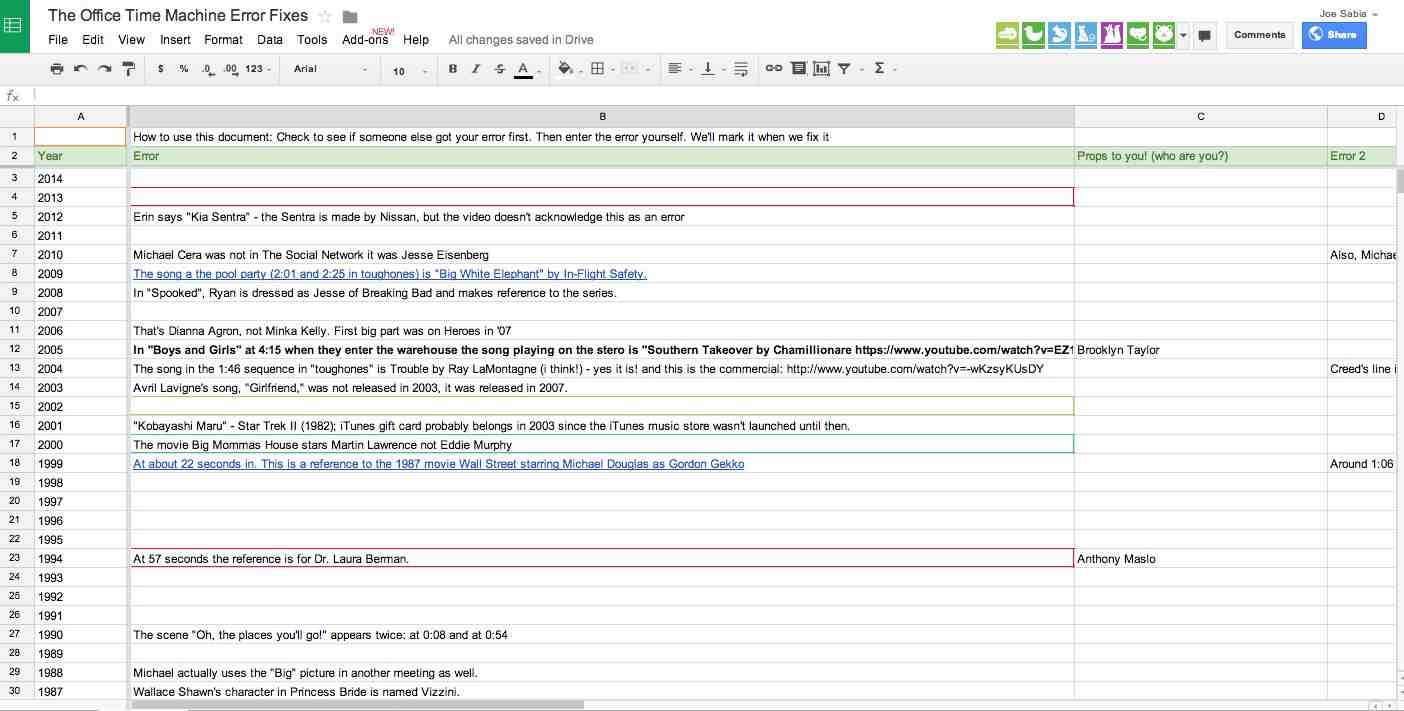Open the File menu
The width and height of the screenshot is (1404, 711).
58,40
